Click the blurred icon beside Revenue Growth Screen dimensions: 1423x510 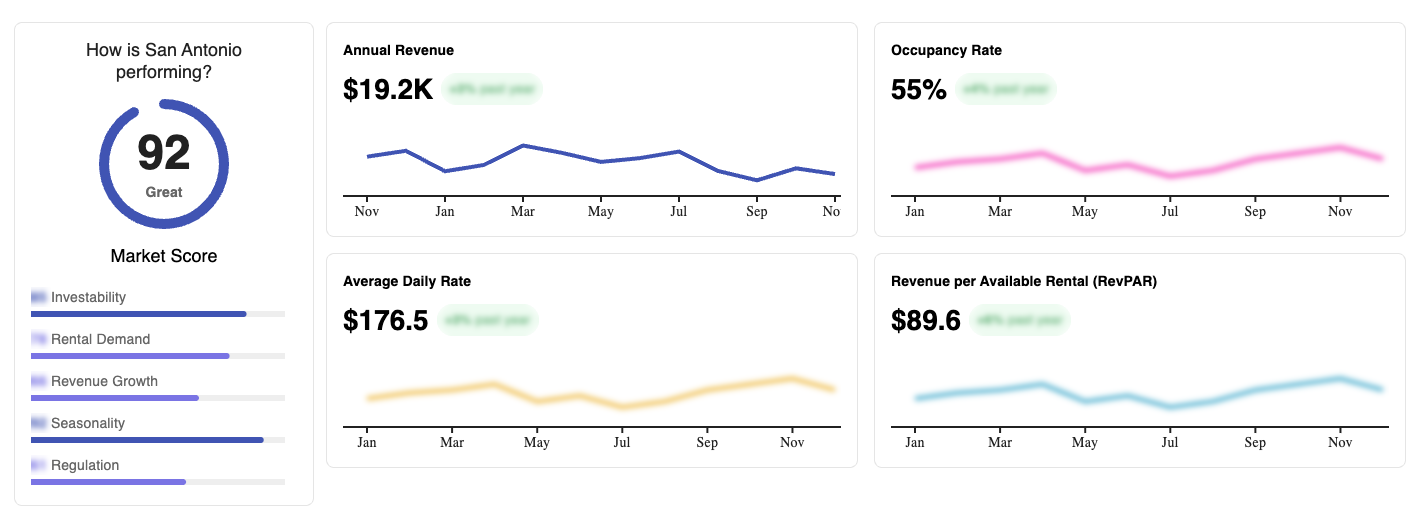click(x=39, y=381)
